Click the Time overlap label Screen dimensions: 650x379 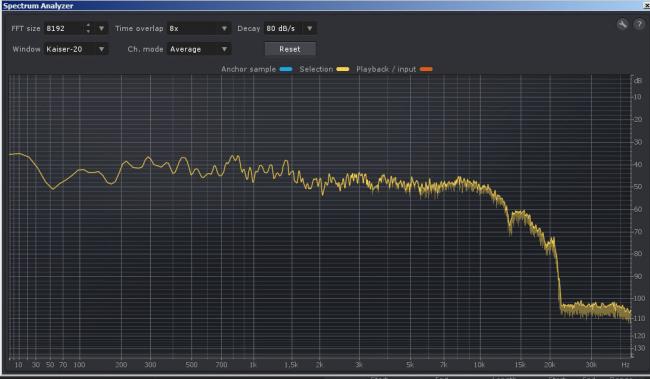[x=139, y=28]
